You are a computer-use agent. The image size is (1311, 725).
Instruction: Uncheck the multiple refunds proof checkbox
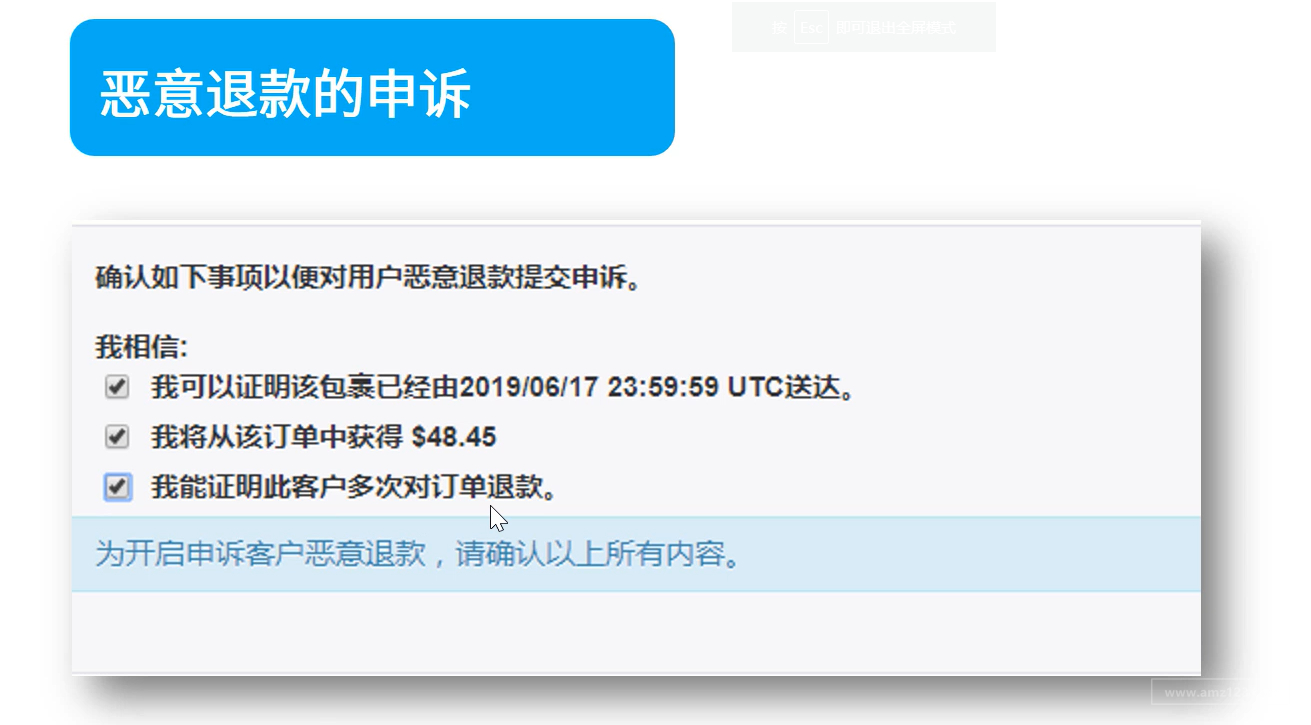tap(117, 487)
